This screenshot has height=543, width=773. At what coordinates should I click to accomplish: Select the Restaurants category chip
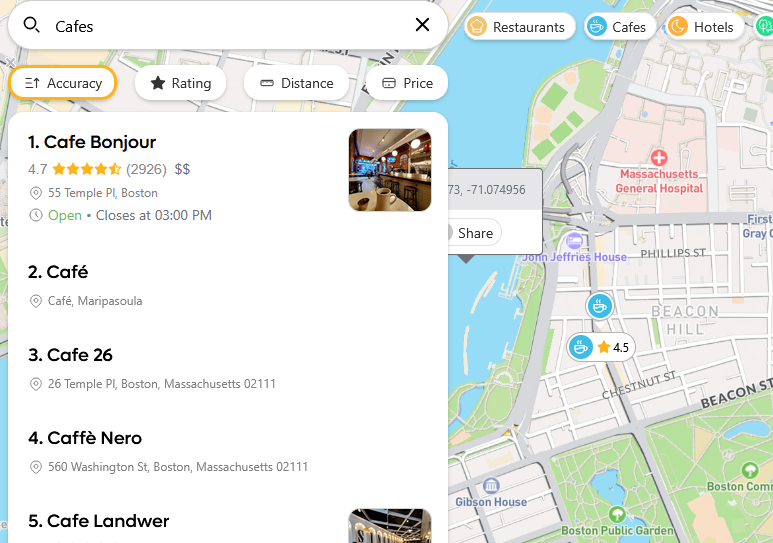coord(516,27)
